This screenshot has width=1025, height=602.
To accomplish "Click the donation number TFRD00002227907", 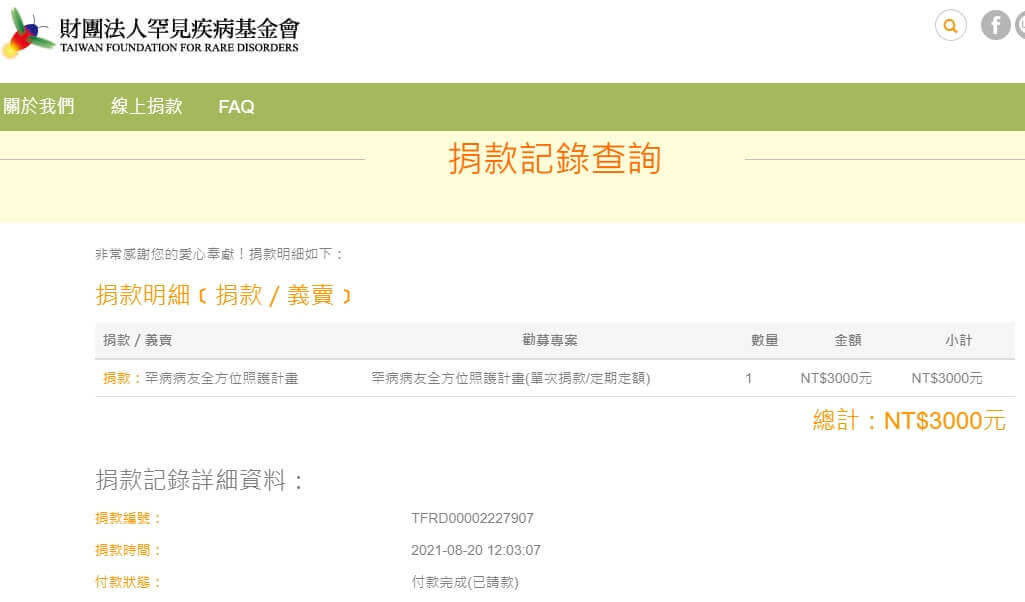I will [x=472, y=518].
